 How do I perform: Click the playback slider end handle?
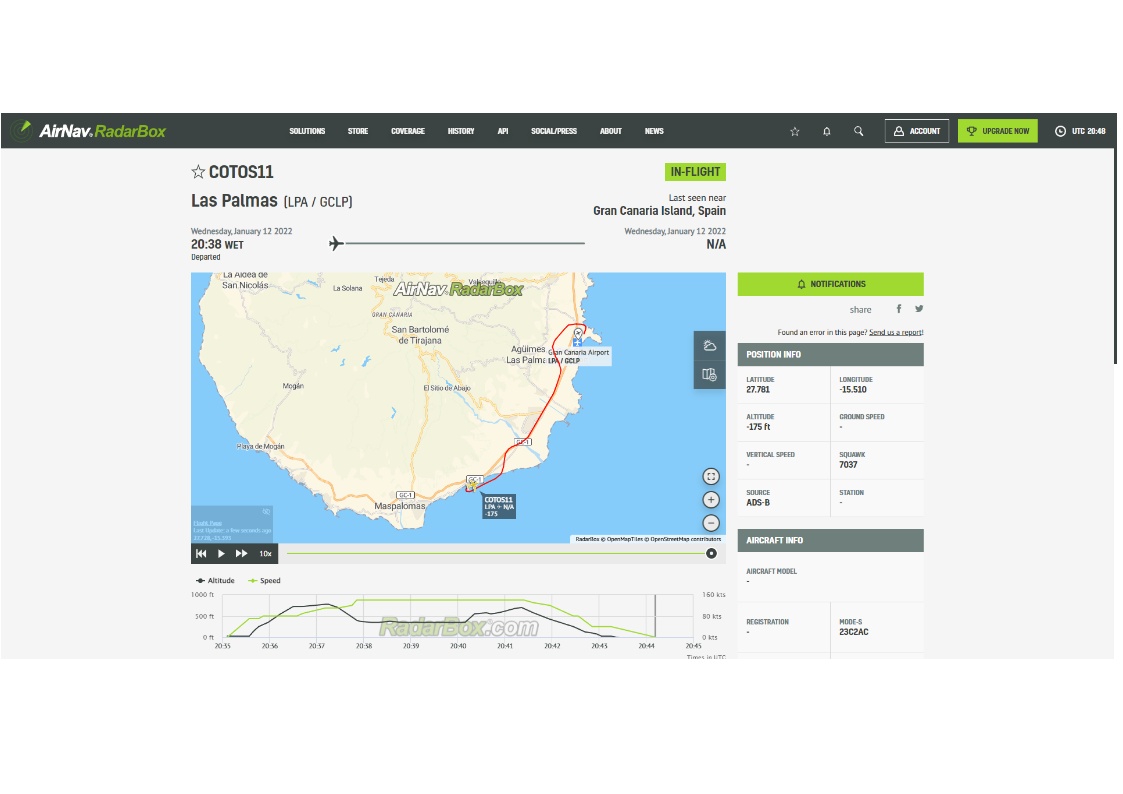711,553
